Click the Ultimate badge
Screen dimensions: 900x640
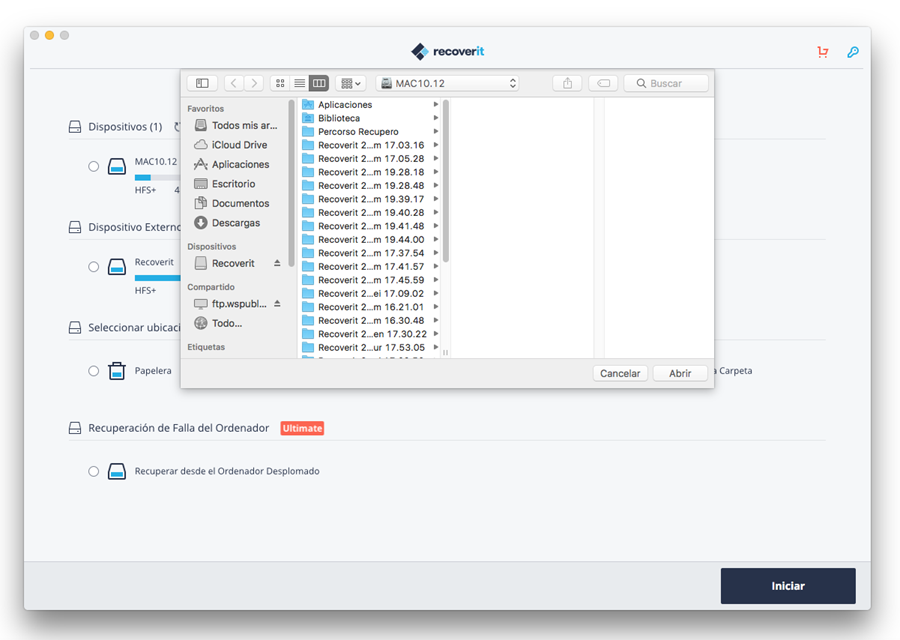click(302, 428)
